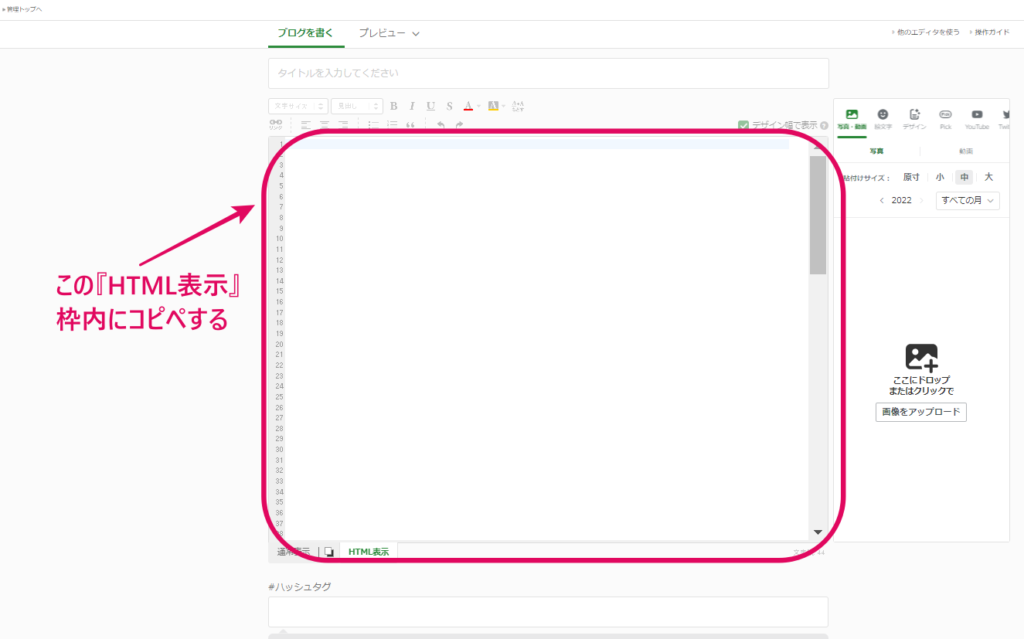
Task: Select 原寸 paste size
Action: [x=911, y=177]
